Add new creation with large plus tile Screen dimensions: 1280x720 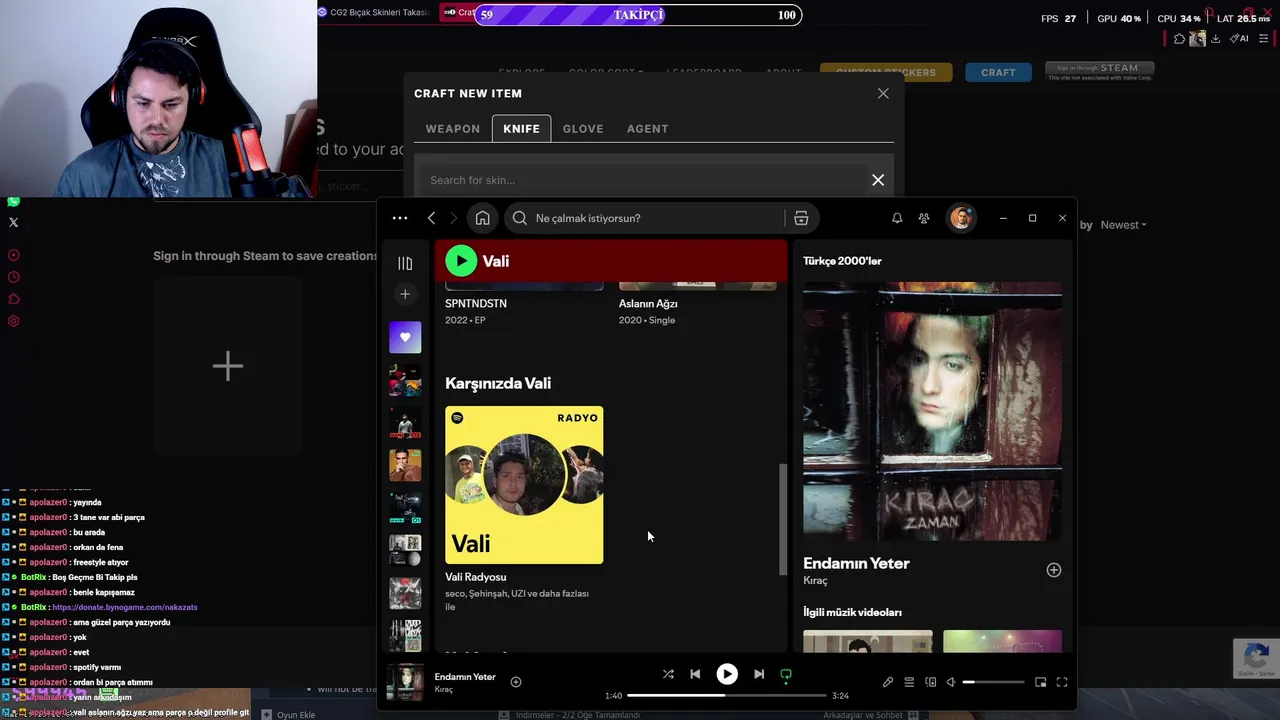pos(228,366)
